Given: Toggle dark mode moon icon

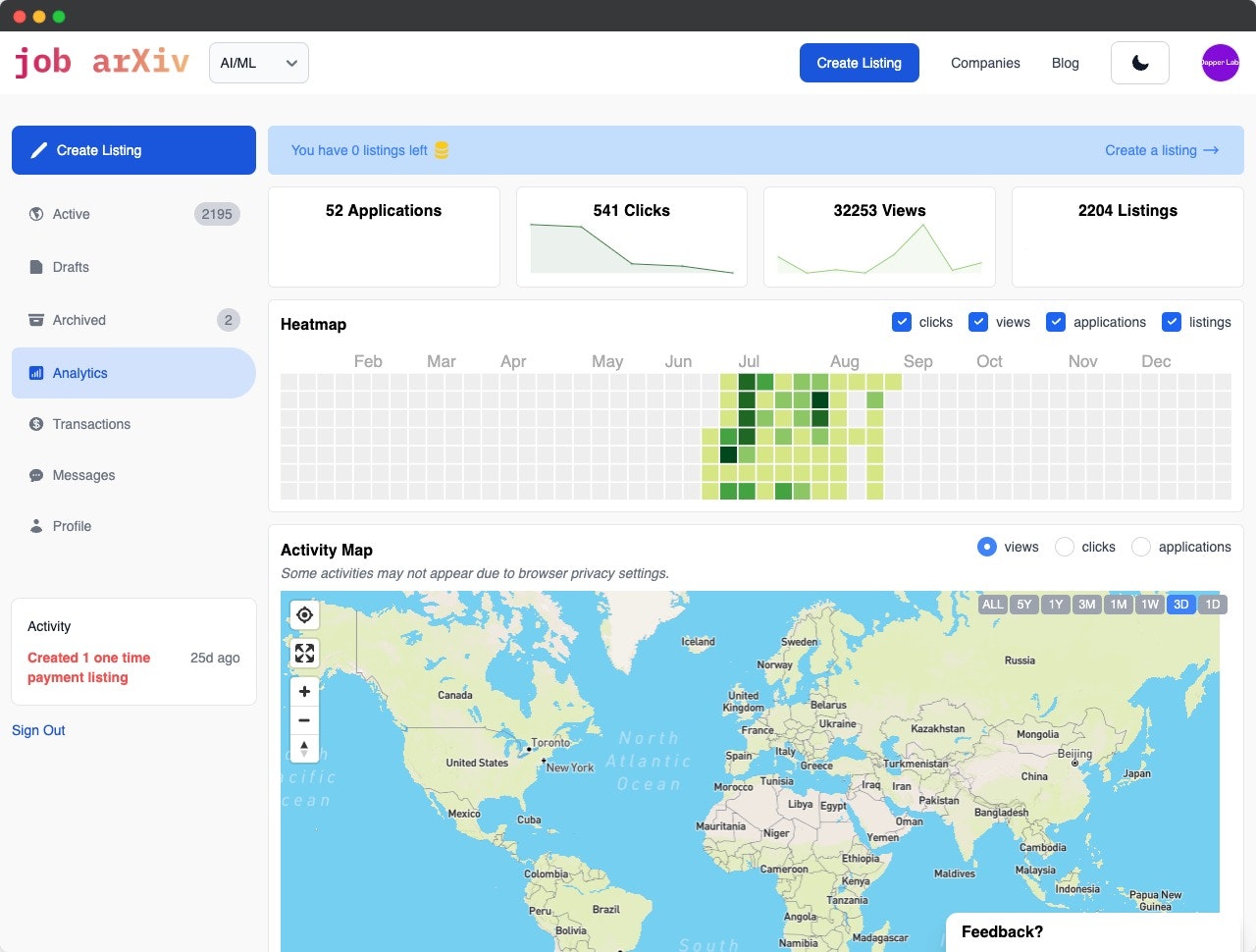Looking at the screenshot, I should (1140, 63).
